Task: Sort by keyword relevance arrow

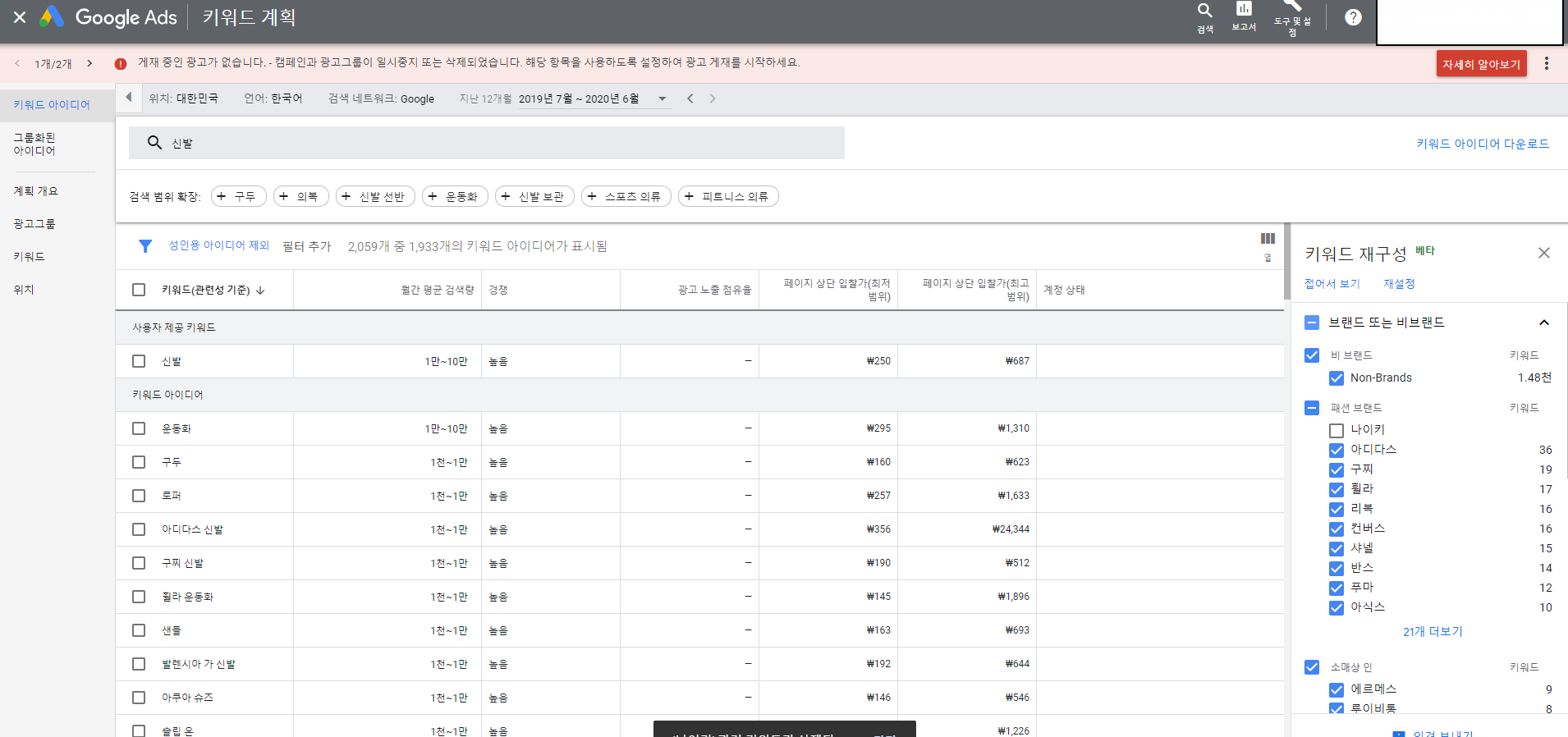Action: tap(260, 291)
